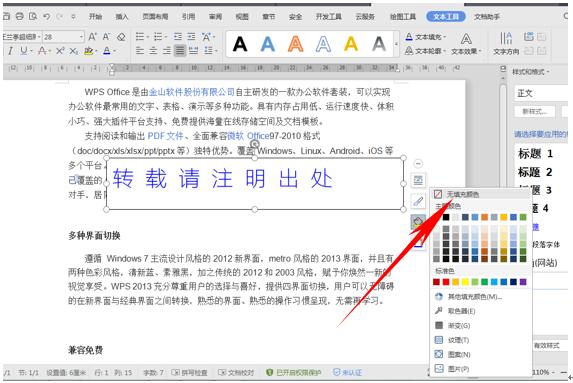Pick the yellow swatch in standard colors
This screenshot has height=383, width=573.
[465, 282]
